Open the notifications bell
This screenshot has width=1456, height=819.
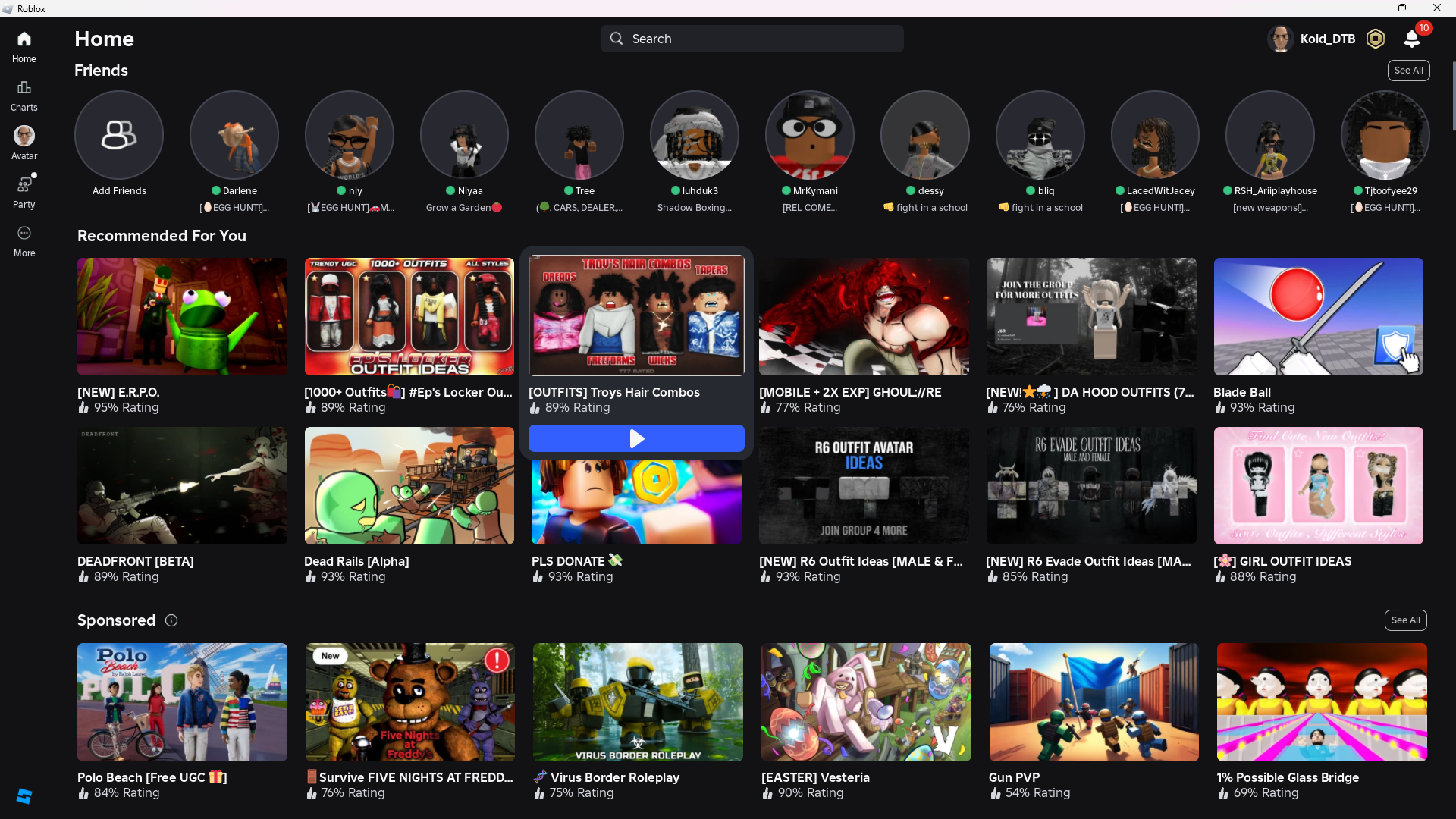coord(1411,39)
